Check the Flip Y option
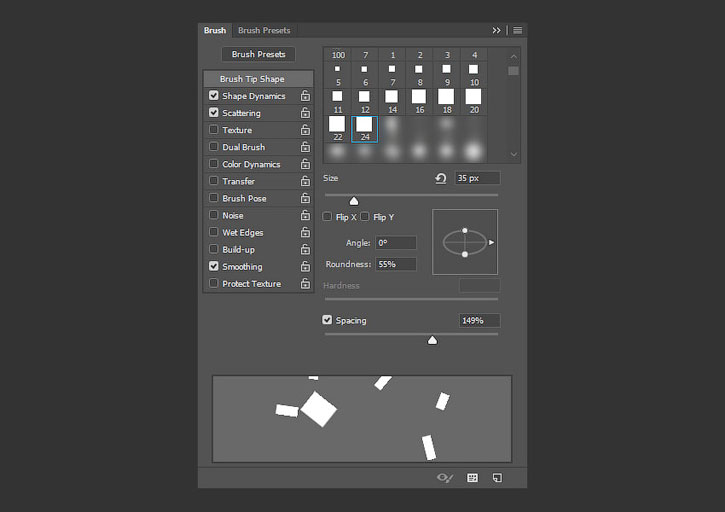 [x=365, y=216]
